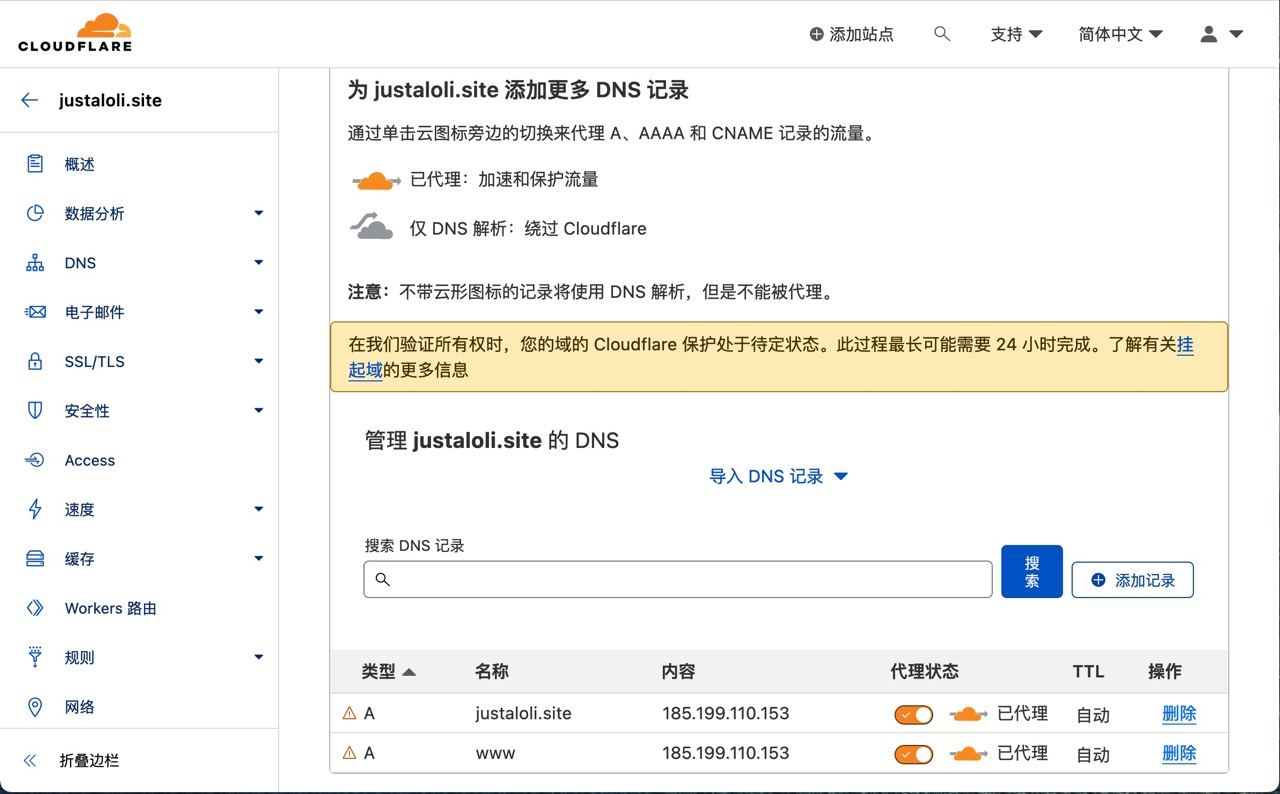
Task: Click the justaloli.site record name cell
Action: point(524,713)
